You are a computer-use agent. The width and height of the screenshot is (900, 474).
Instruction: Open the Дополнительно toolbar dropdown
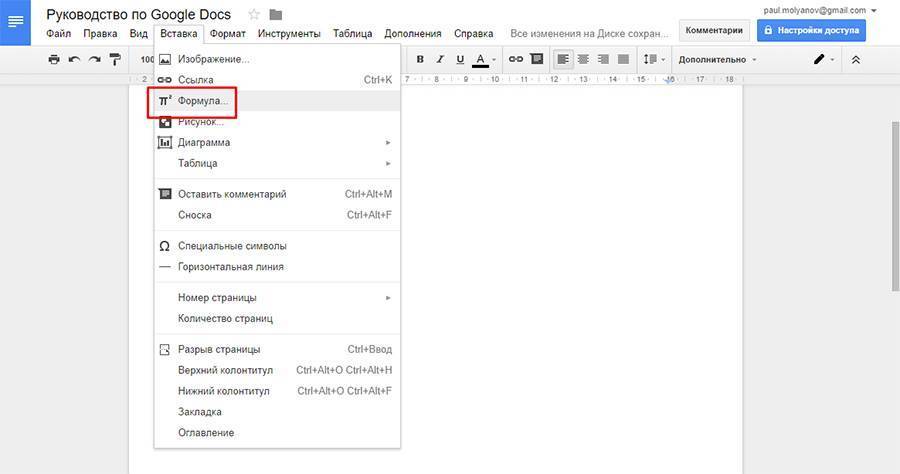click(x=717, y=60)
